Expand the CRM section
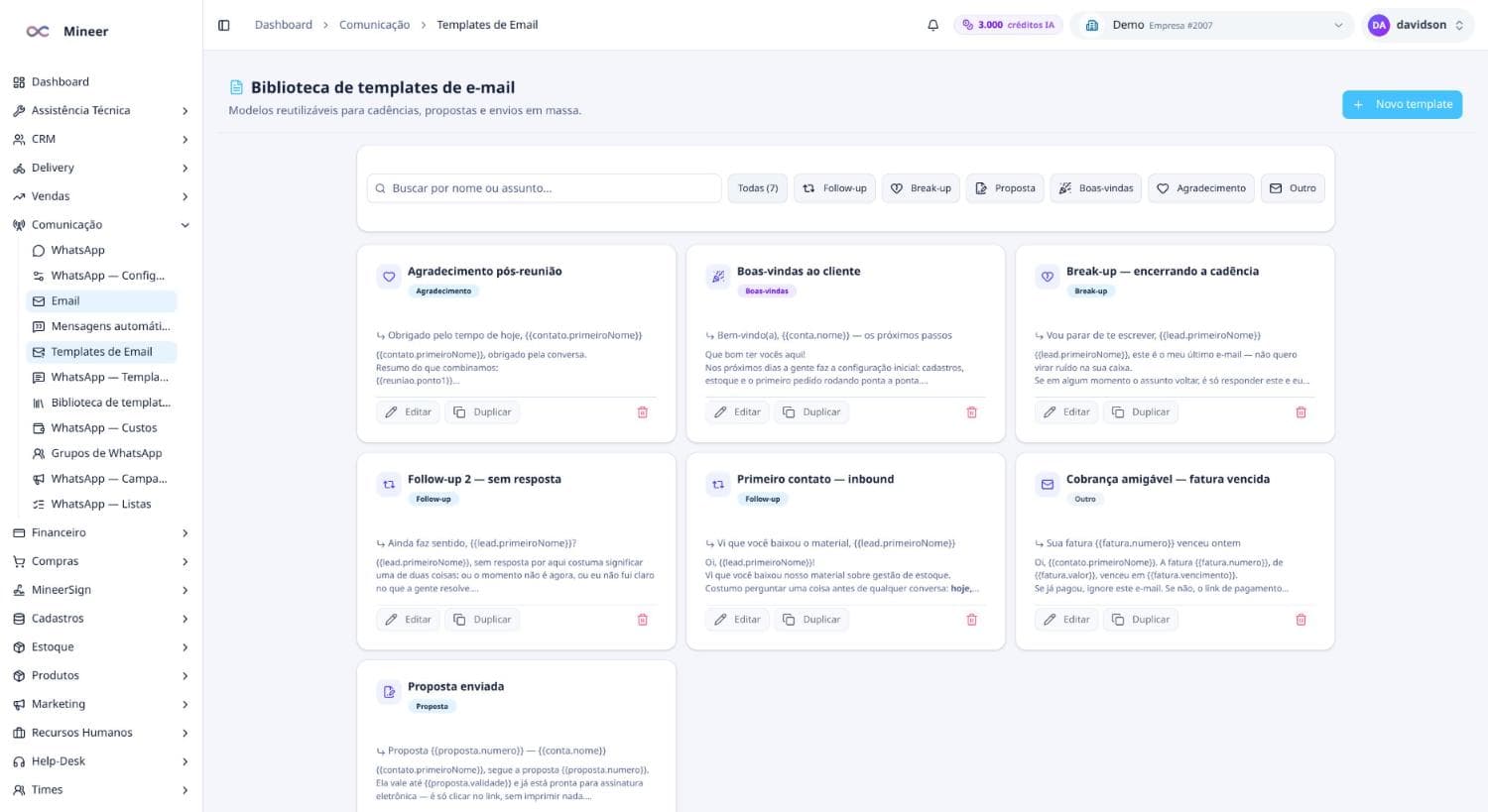This screenshot has width=1488, height=812. 101,140
